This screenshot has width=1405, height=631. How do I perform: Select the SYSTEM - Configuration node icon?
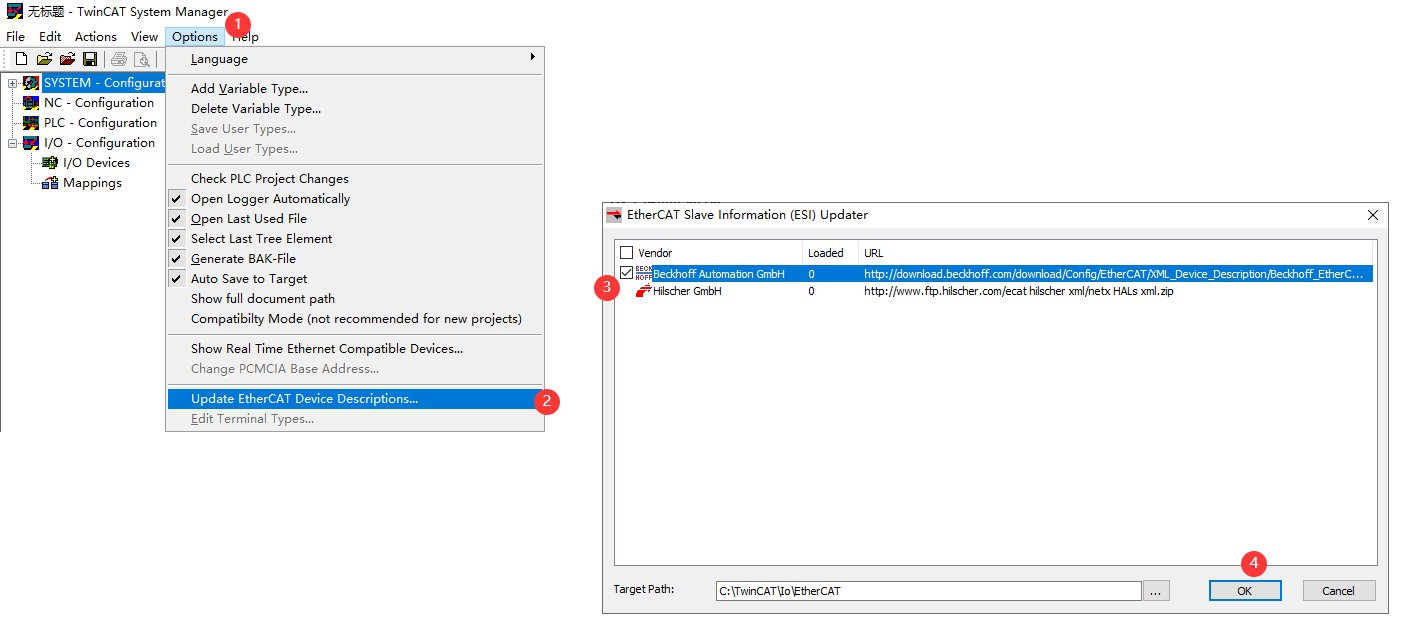pos(31,83)
